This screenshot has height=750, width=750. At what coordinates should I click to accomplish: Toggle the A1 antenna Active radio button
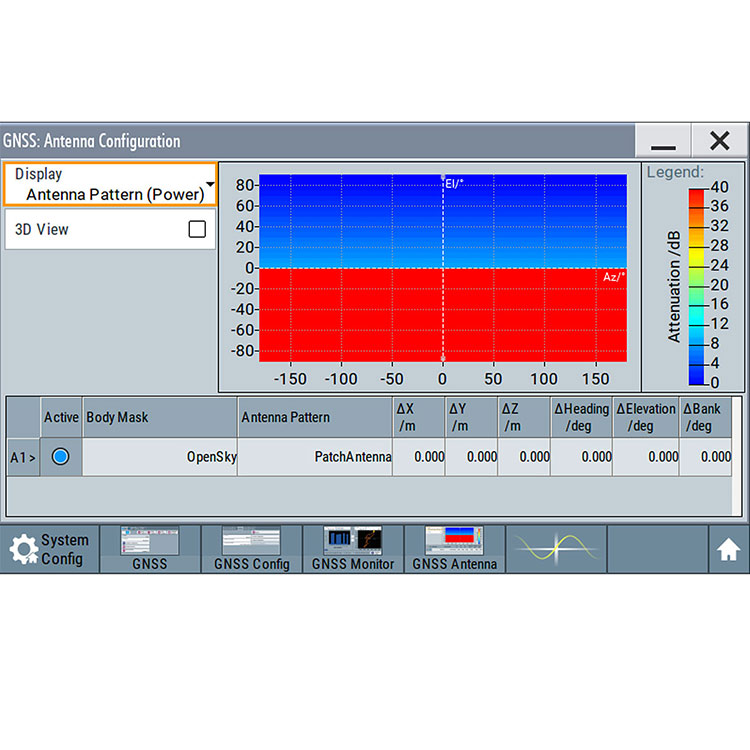(x=61, y=456)
